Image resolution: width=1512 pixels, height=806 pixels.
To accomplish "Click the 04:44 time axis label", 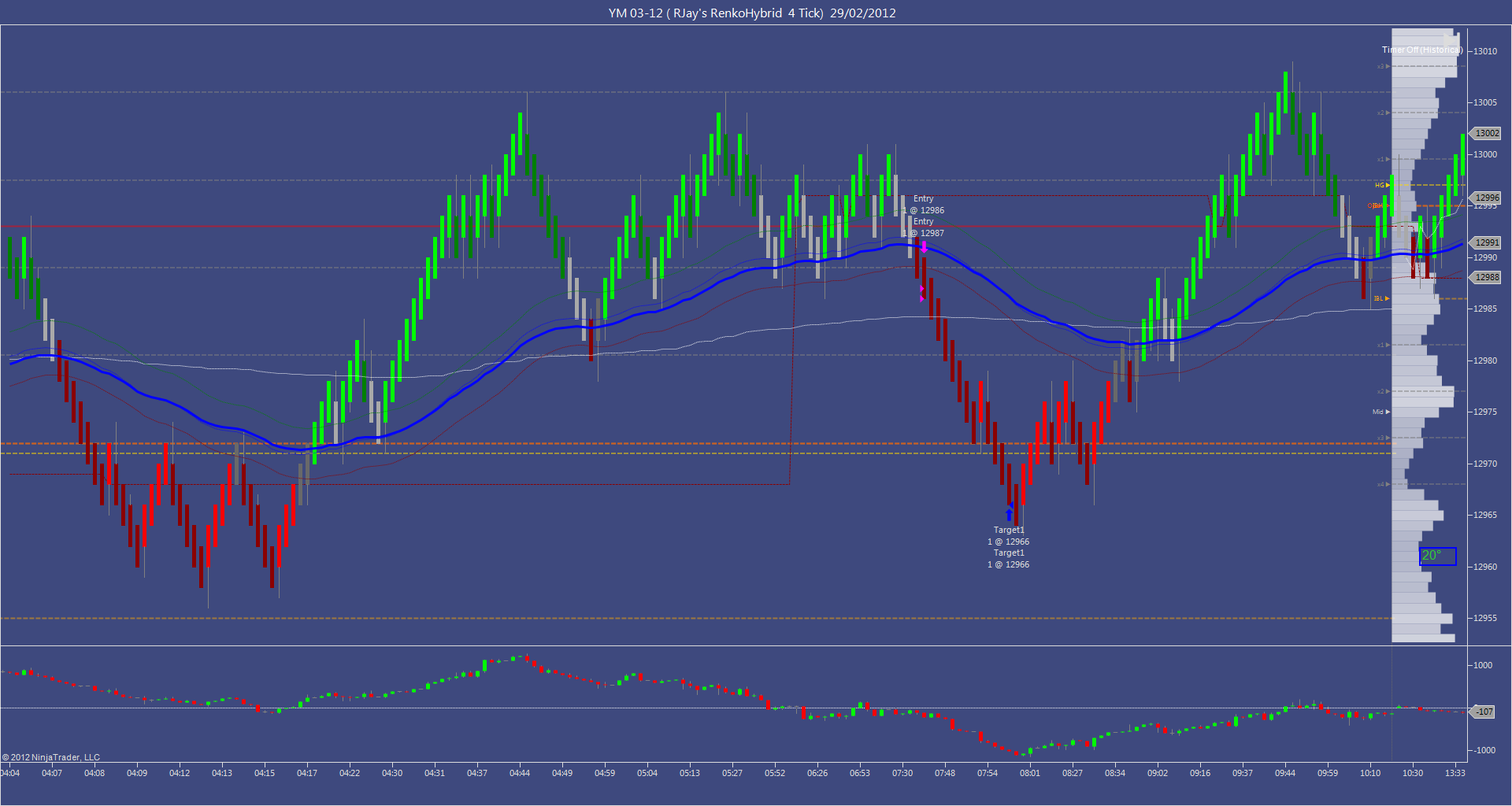I will pyautogui.click(x=520, y=773).
